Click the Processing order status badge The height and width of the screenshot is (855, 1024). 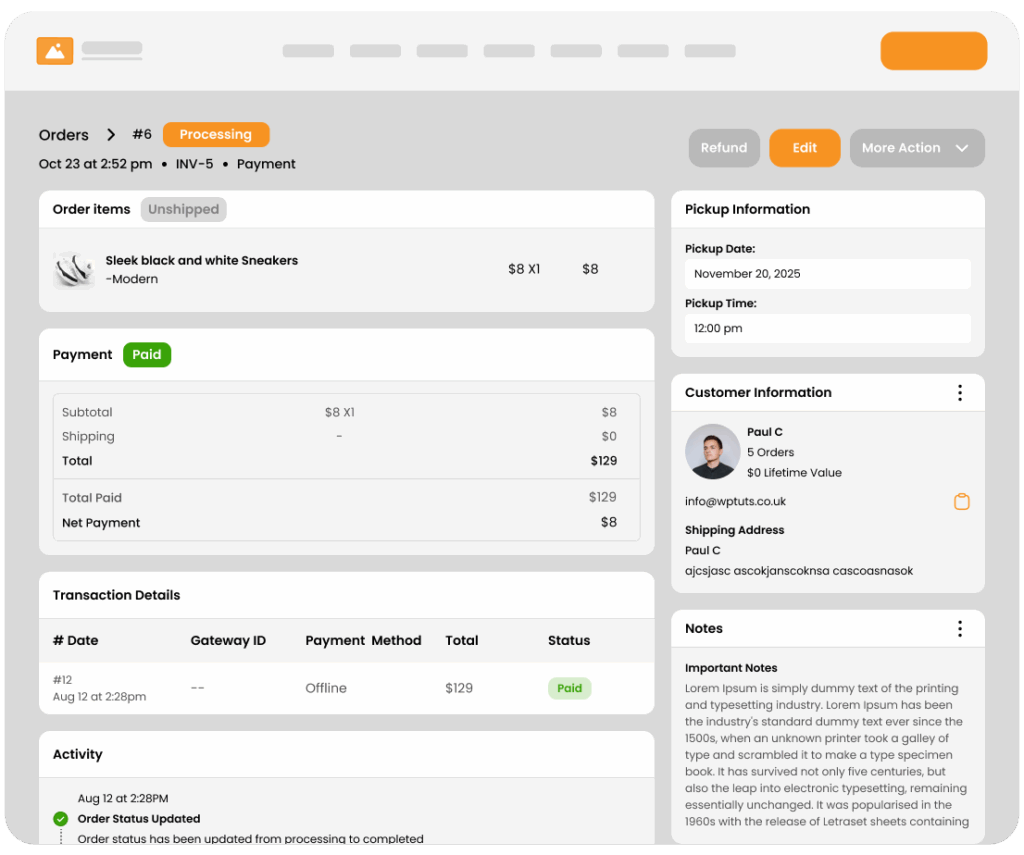(x=216, y=135)
